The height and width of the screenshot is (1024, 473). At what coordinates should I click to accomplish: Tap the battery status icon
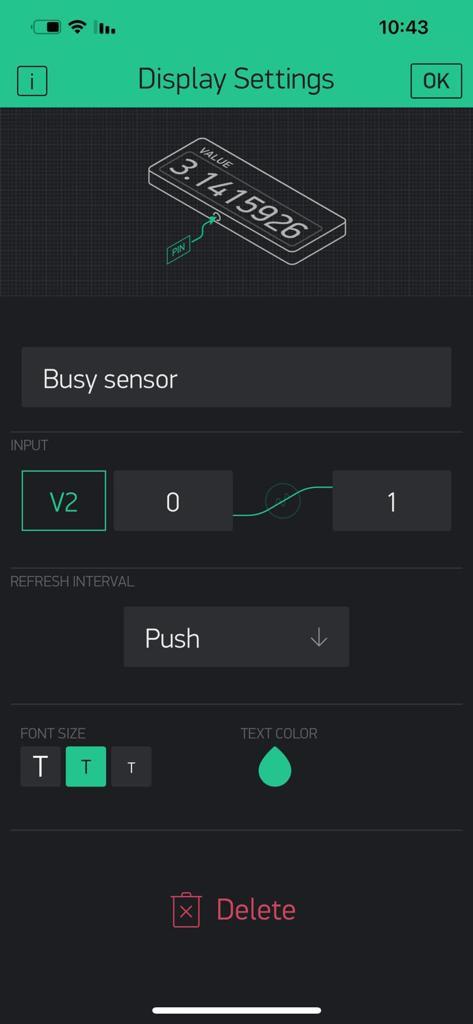click(46, 27)
